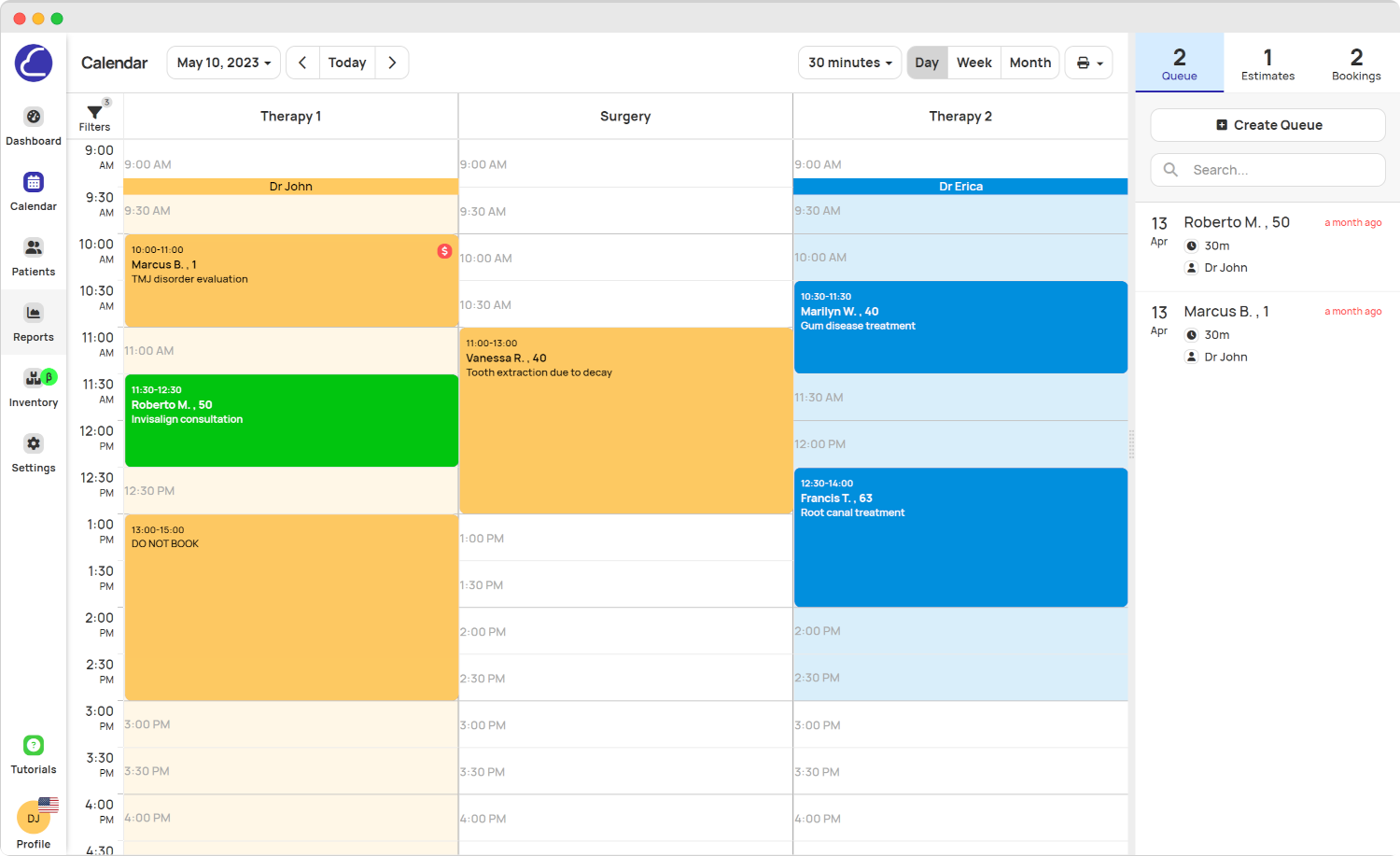The height and width of the screenshot is (856, 1400).
Task: Open the Patients section
Action: click(x=34, y=257)
